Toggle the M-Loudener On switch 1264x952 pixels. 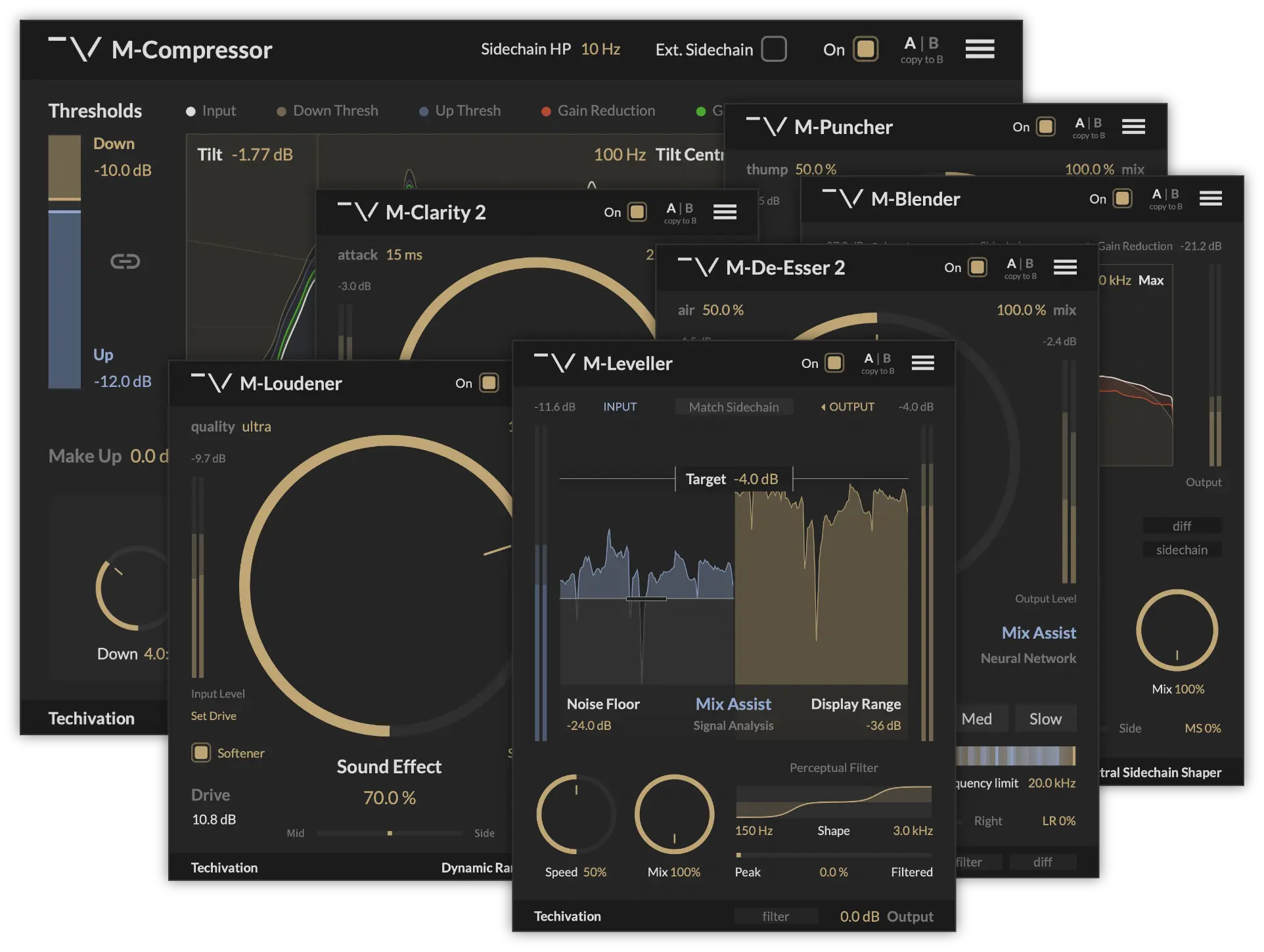(x=489, y=382)
